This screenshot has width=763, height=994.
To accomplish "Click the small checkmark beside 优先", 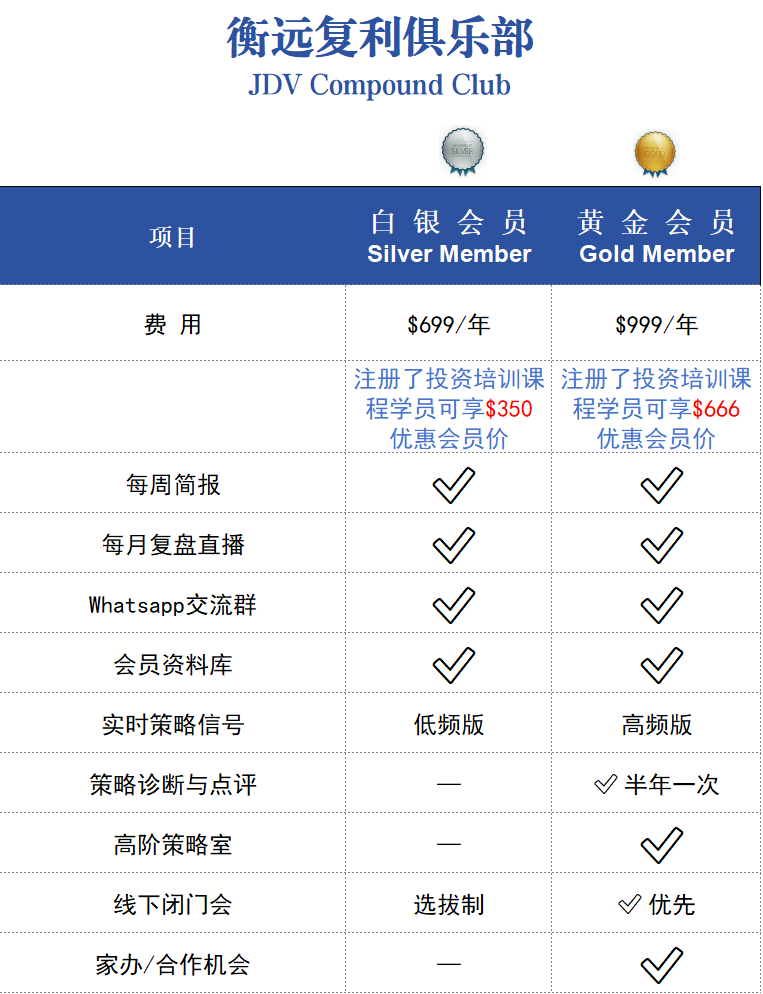I will [629, 905].
